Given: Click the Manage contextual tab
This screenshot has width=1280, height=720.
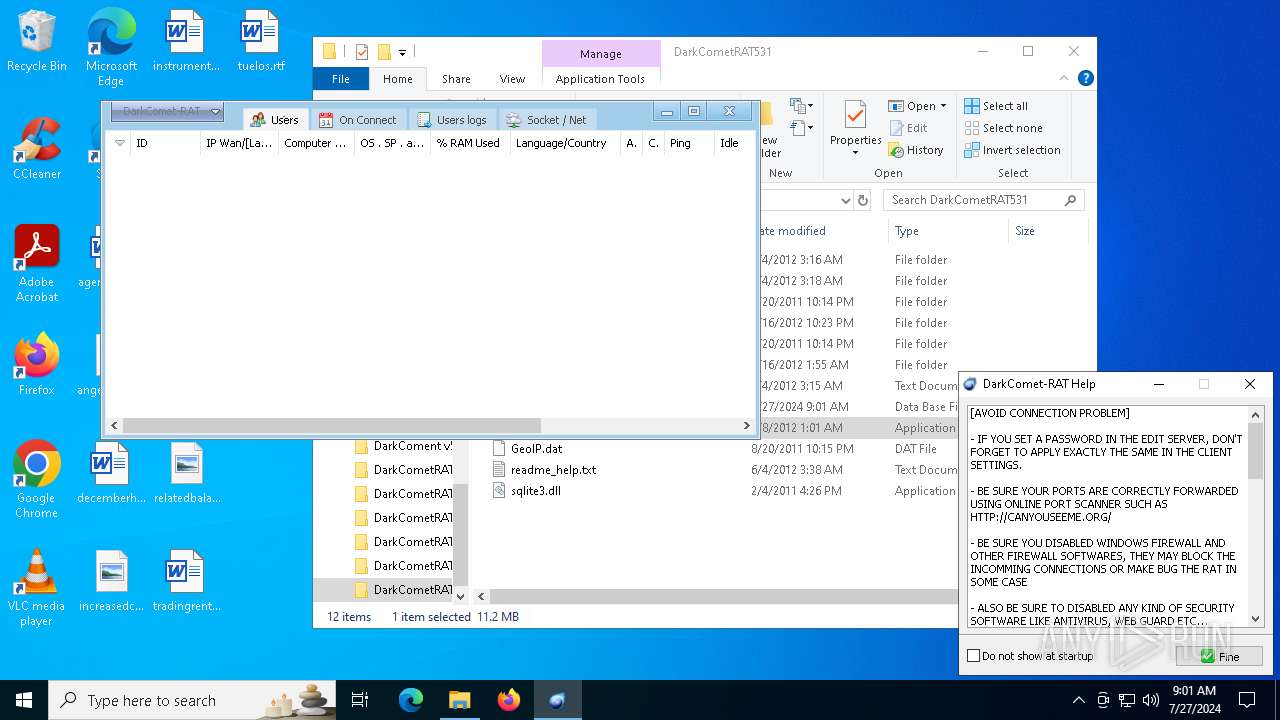Looking at the screenshot, I should (x=601, y=54).
